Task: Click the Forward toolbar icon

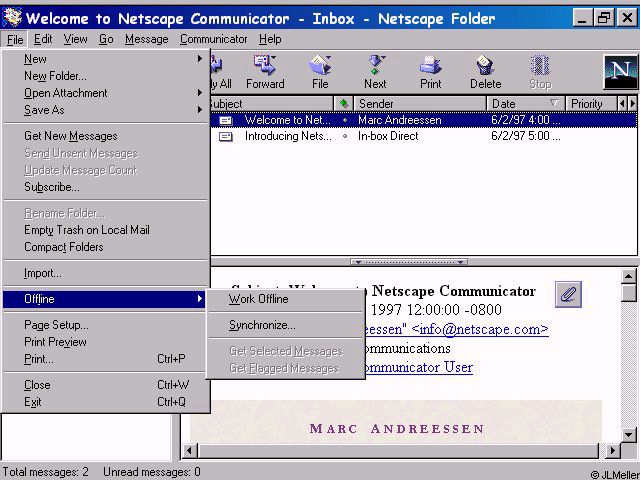Action: 265,72
